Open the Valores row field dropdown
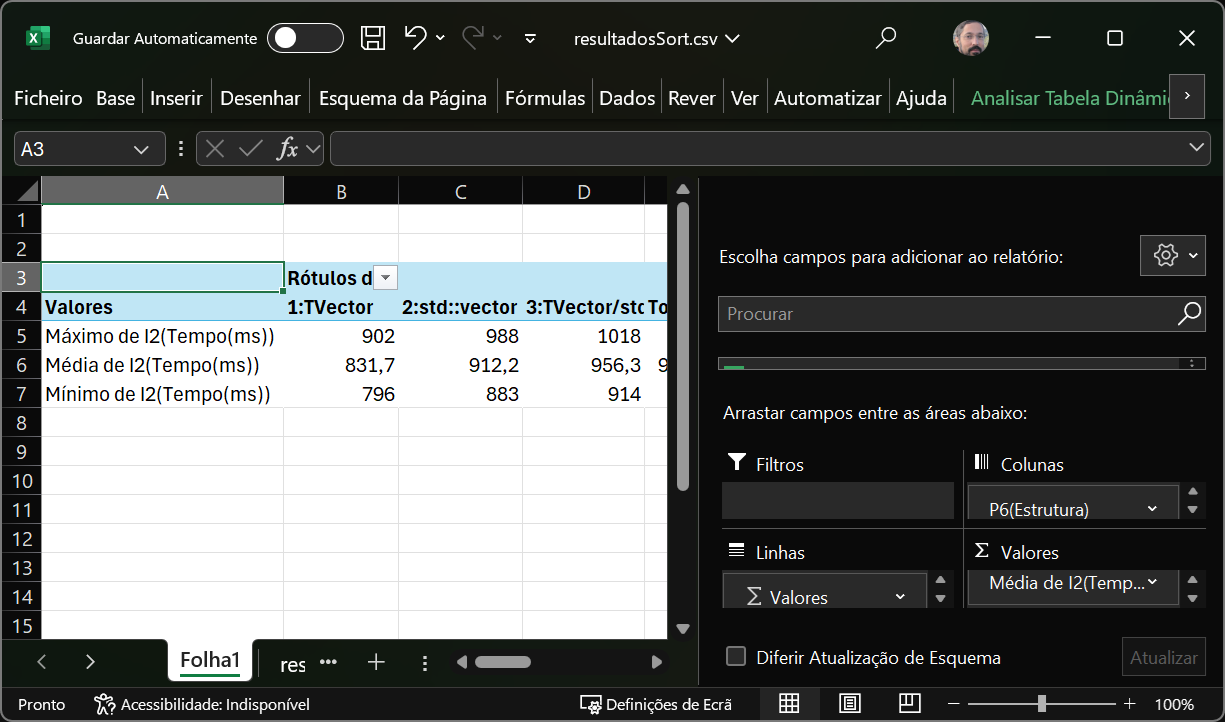 pyautogui.click(x=900, y=597)
